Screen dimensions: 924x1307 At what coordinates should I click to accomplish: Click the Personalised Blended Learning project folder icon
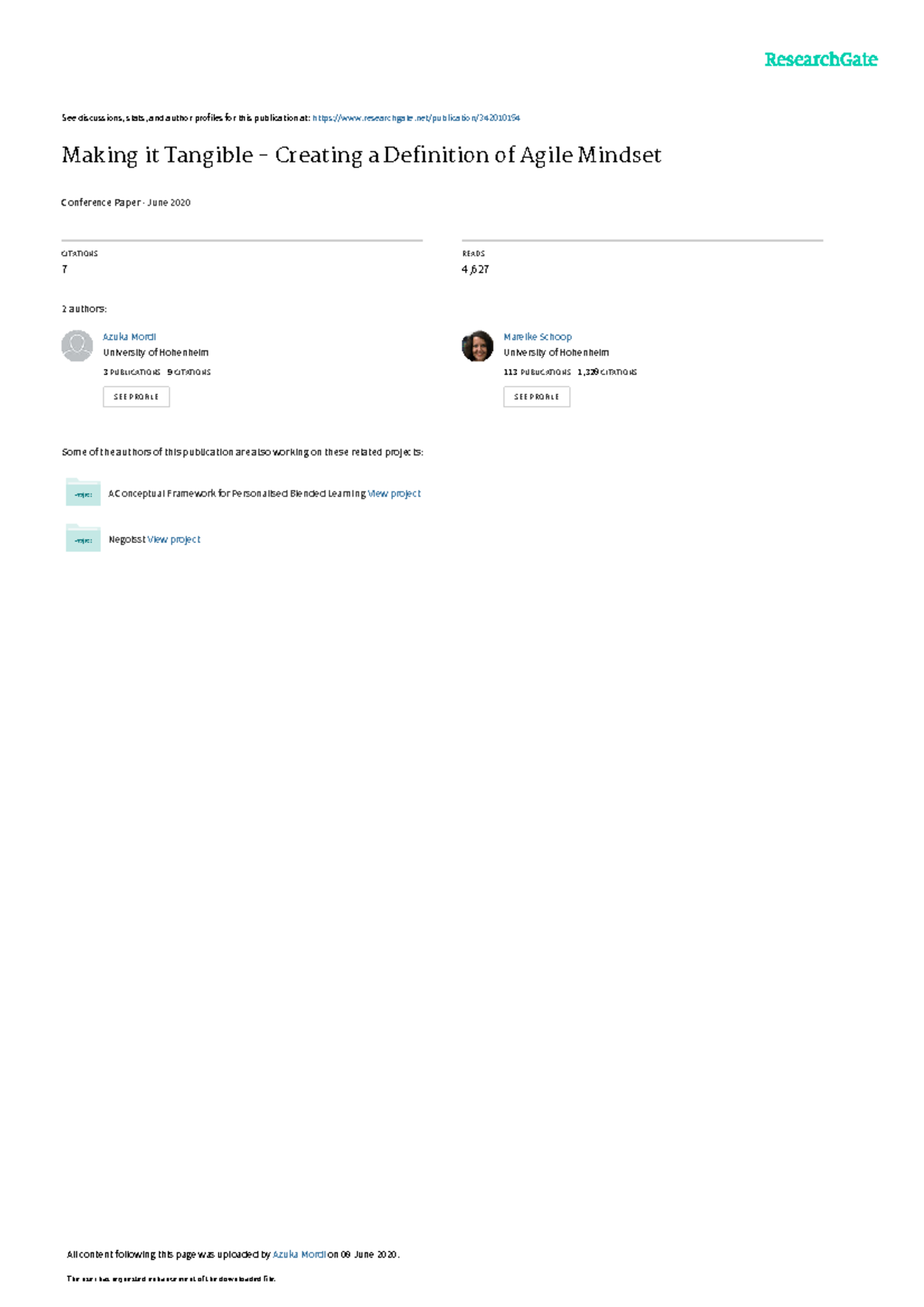tap(83, 493)
